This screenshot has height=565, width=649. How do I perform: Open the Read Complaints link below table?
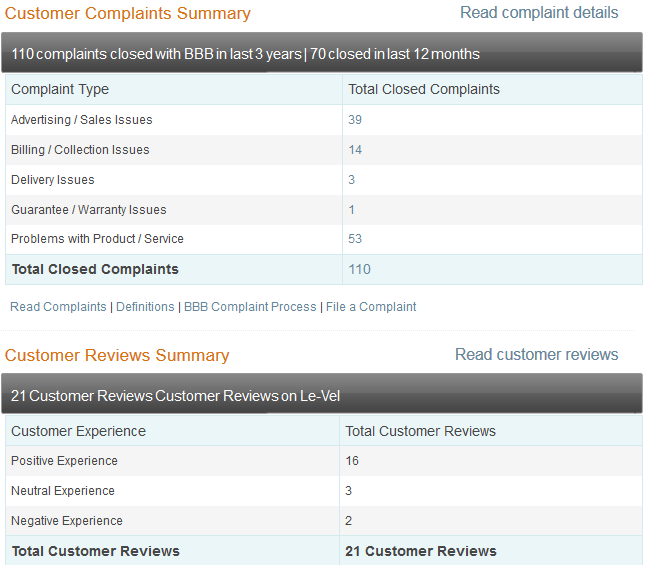click(x=58, y=307)
